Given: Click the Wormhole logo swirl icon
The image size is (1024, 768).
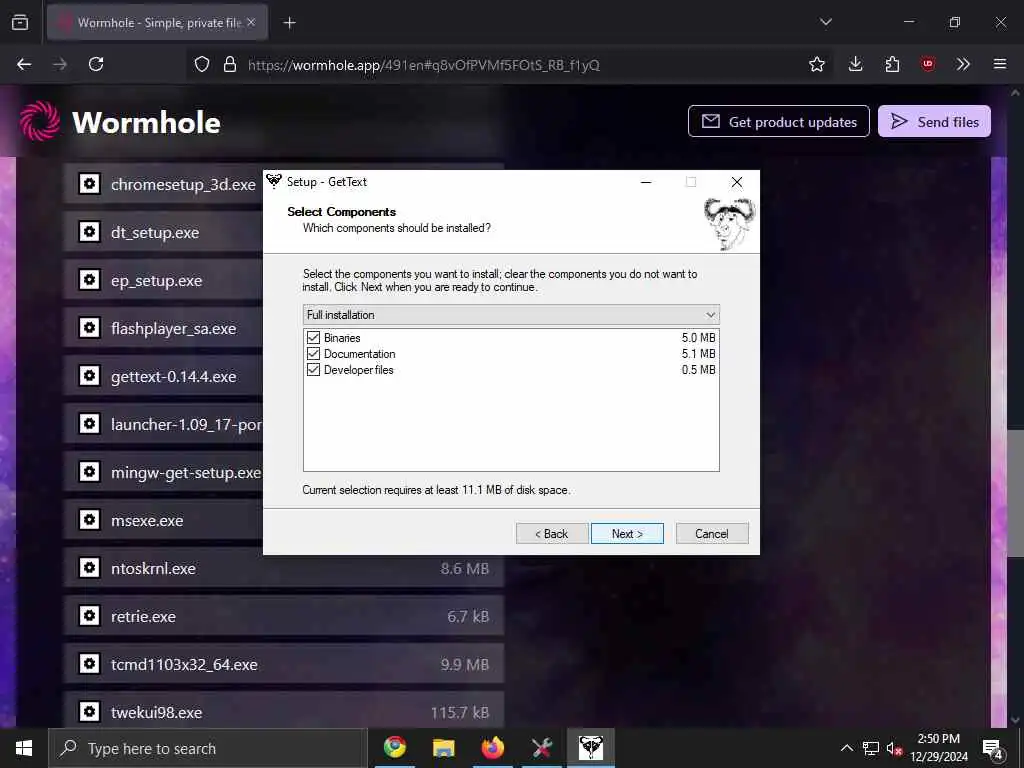Looking at the screenshot, I should 40,121.
